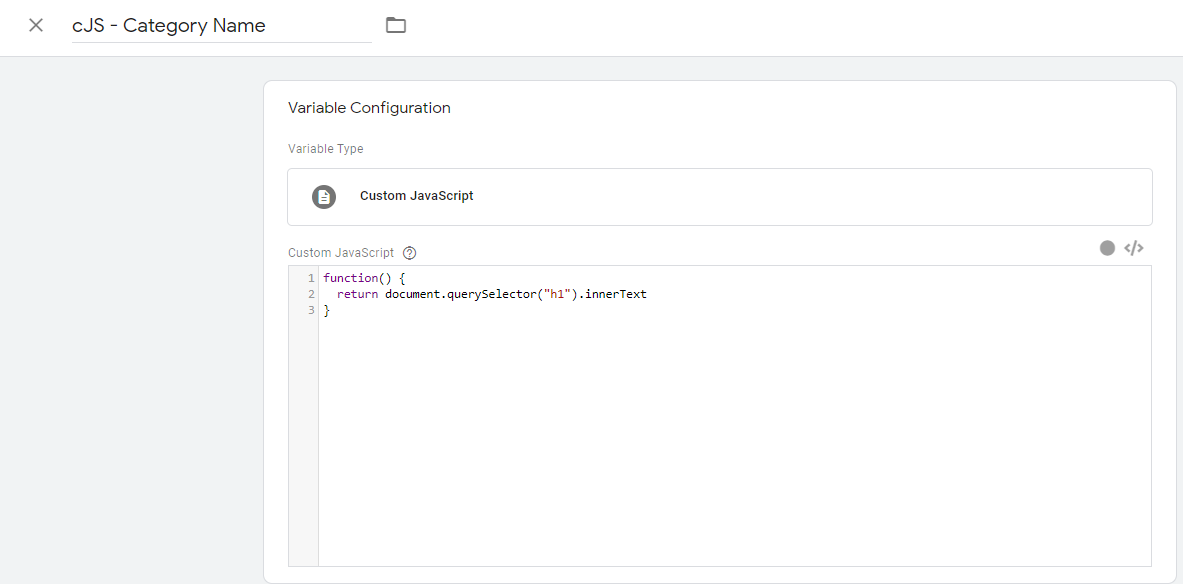Open the folder icon beside the variable name
The width and height of the screenshot is (1183, 584).
[396, 25]
